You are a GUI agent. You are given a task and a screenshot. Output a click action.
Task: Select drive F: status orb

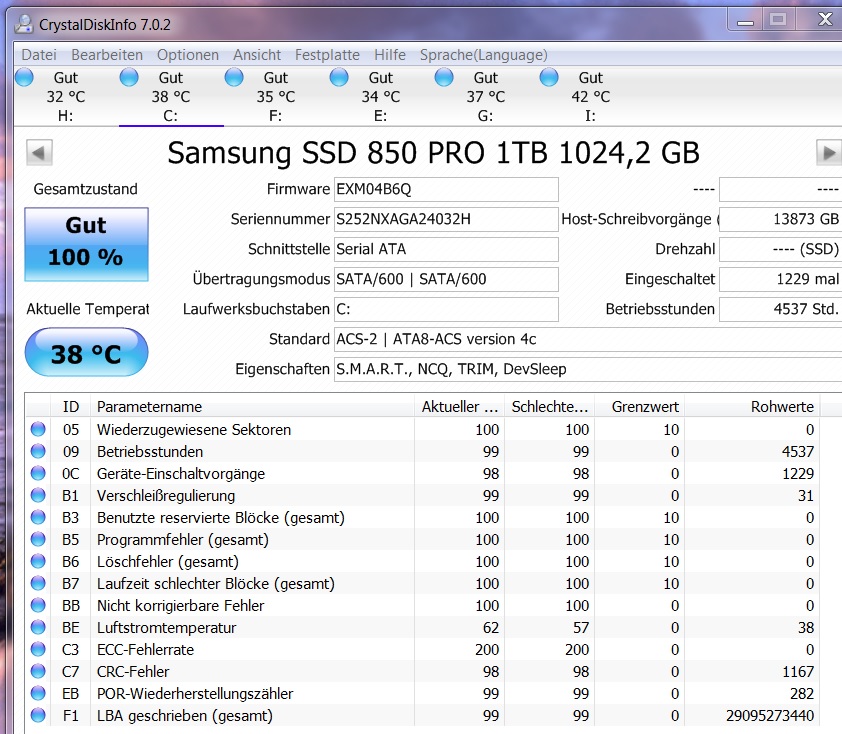pos(234,77)
